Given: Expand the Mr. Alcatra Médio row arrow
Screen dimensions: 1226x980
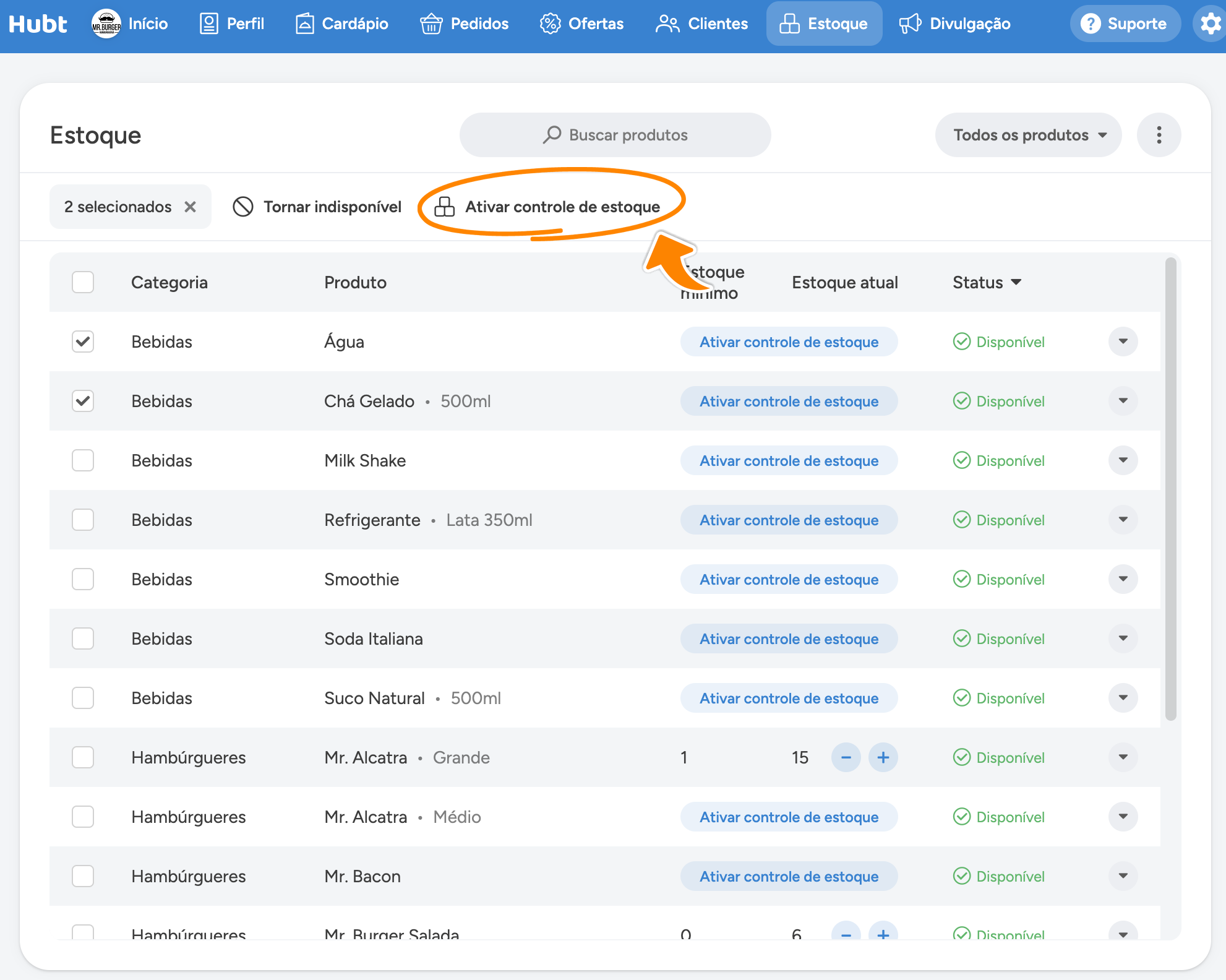Looking at the screenshot, I should click(x=1123, y=817).
